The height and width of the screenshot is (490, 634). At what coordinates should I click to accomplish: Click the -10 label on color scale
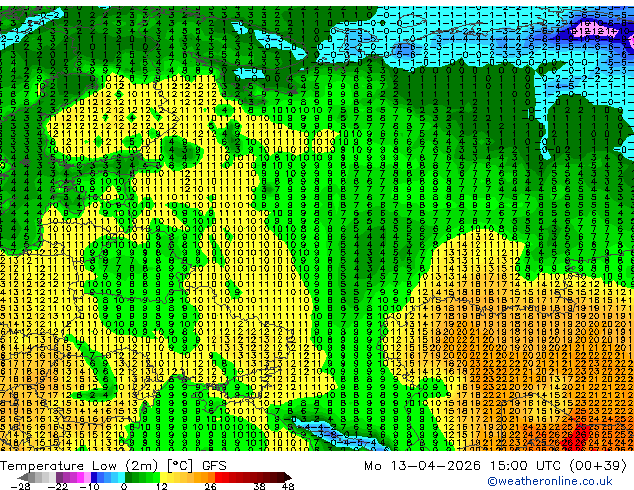89,486
